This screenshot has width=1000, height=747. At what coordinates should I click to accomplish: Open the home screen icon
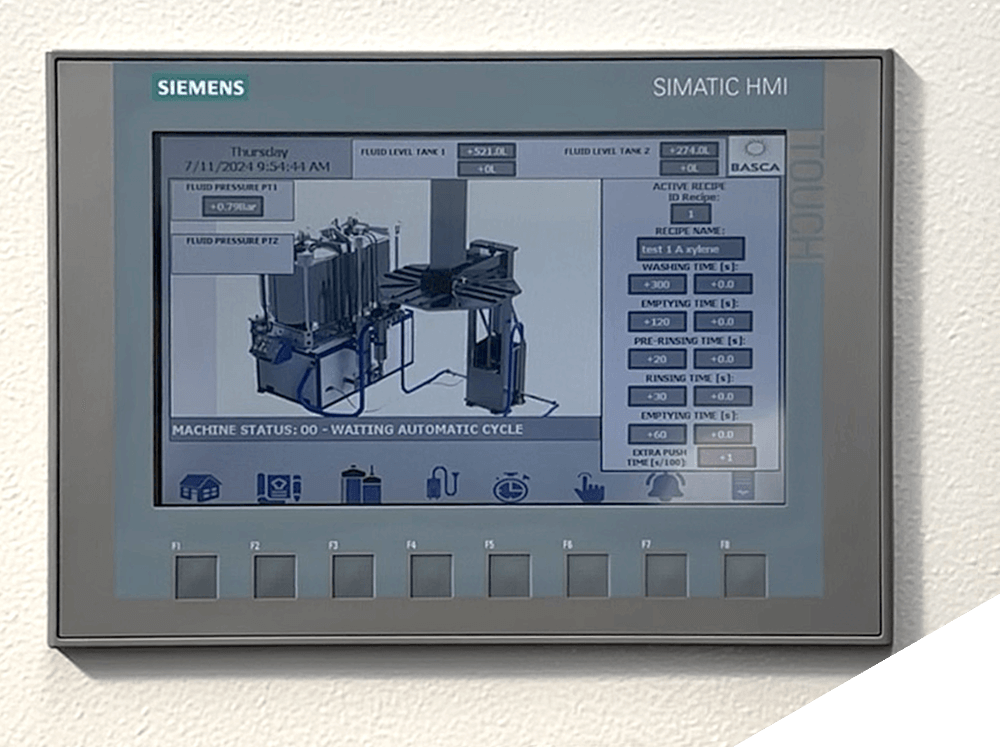(x=200, y=488)
